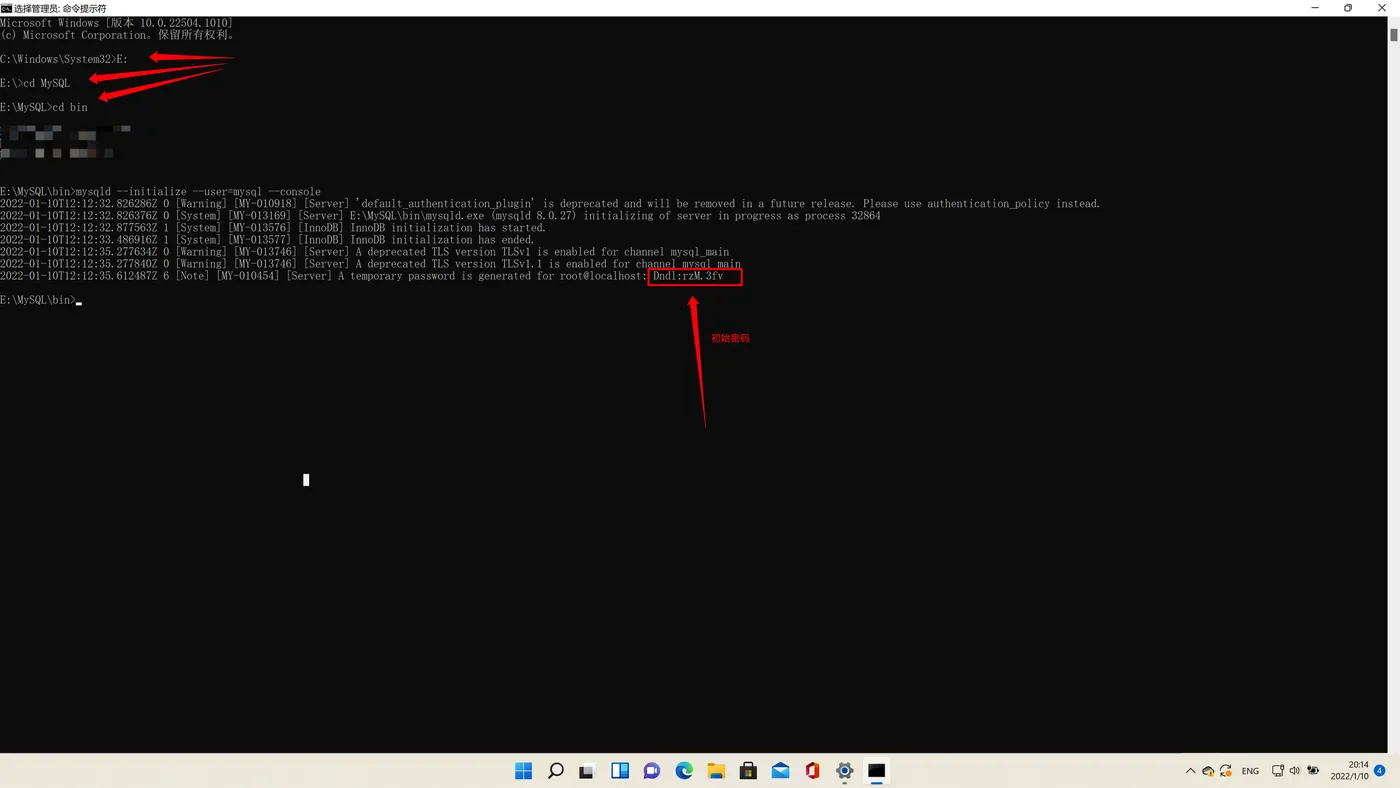Click the default_authentication_plugin warning line

(550, 204)
